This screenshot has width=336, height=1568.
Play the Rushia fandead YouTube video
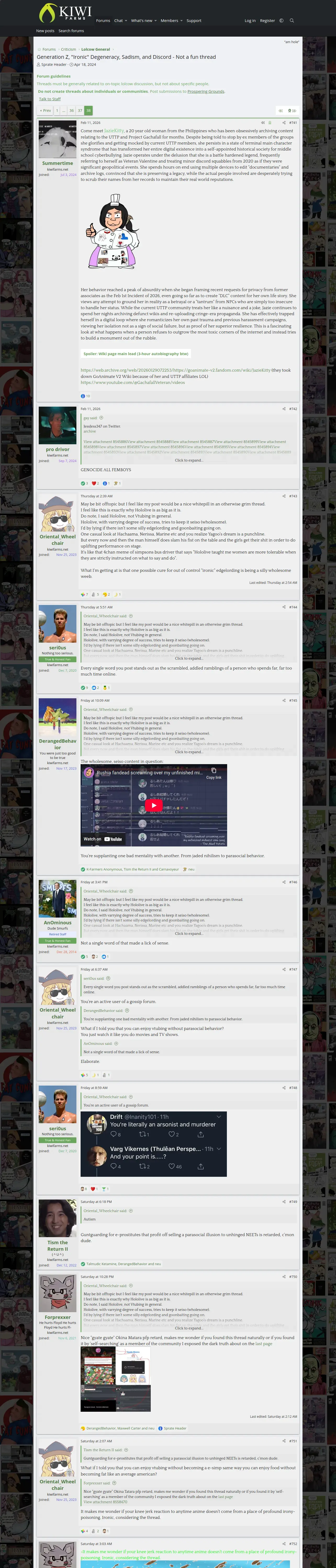154,805
